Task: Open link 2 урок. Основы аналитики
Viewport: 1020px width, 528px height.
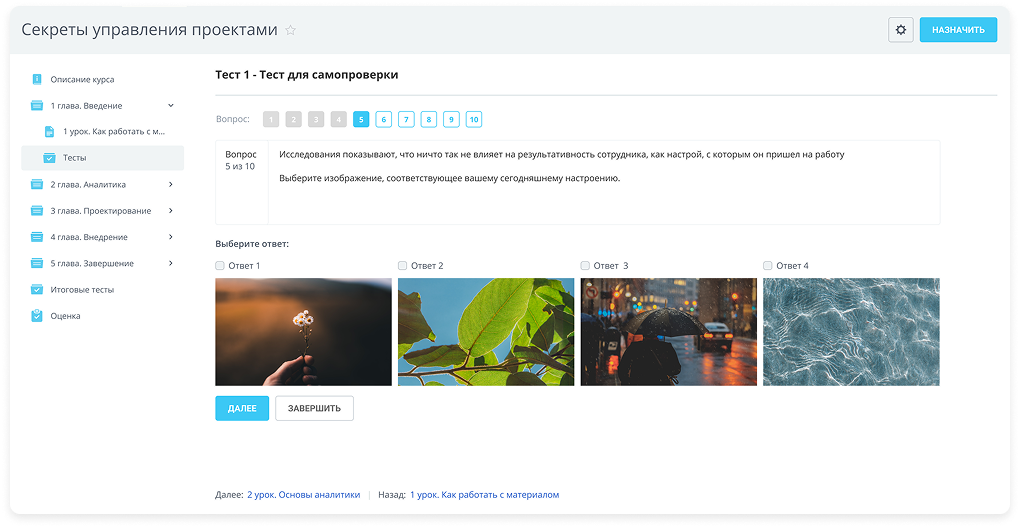Action: click(303, 495)
